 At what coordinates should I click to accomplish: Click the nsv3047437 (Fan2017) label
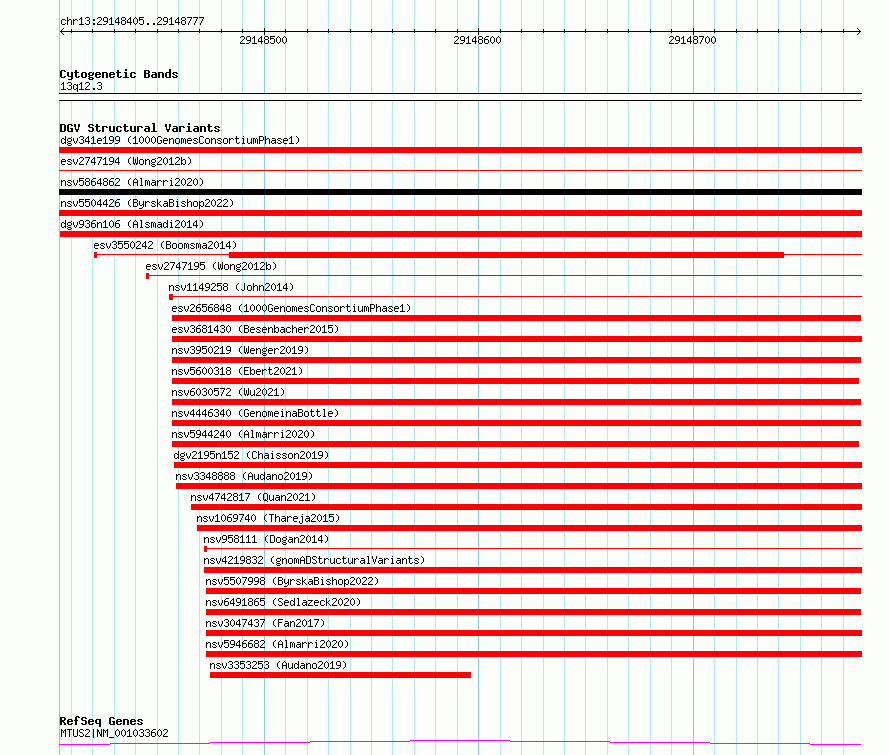(265, 623)
